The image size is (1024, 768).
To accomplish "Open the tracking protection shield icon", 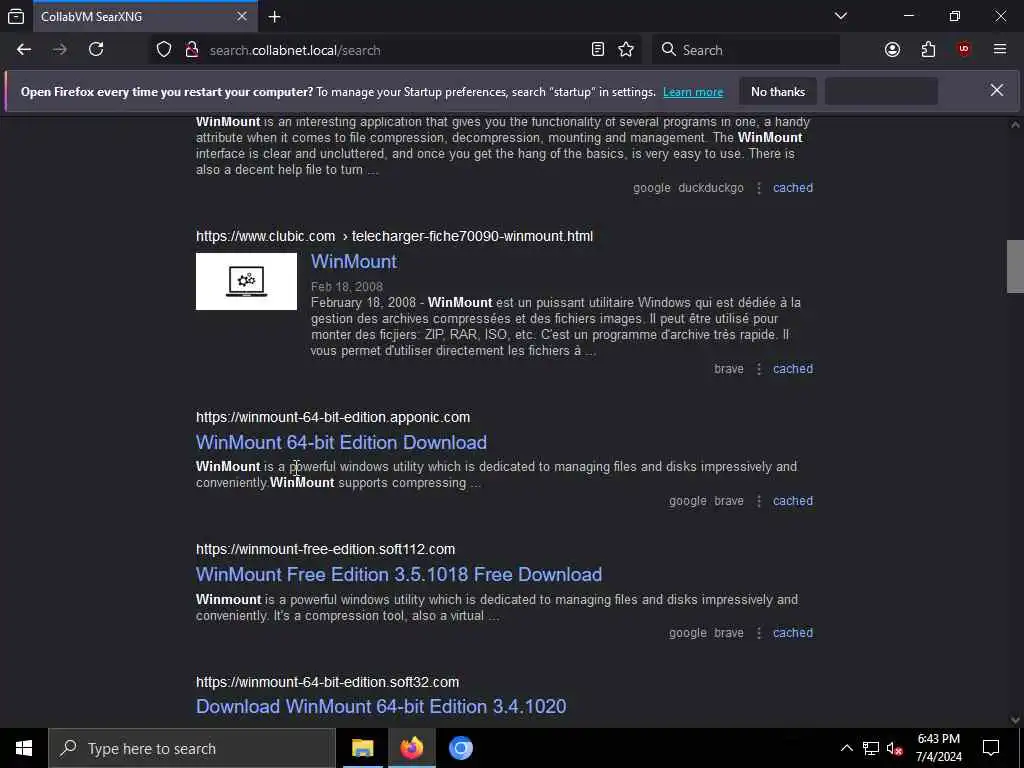I will tap(164, 50).
